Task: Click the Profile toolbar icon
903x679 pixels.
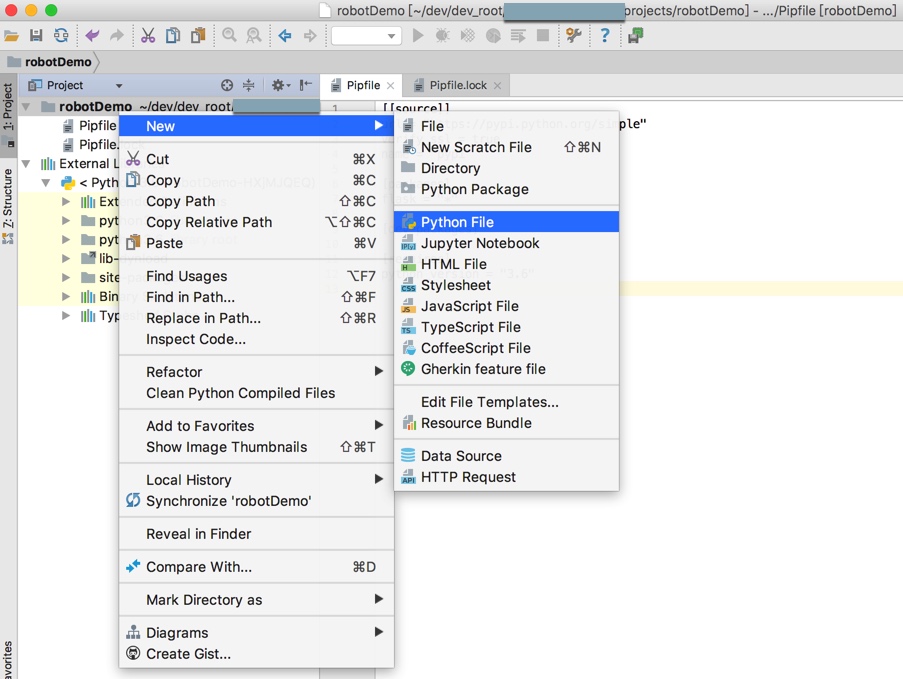Action: pyautogui.click(x=493, y=36)
